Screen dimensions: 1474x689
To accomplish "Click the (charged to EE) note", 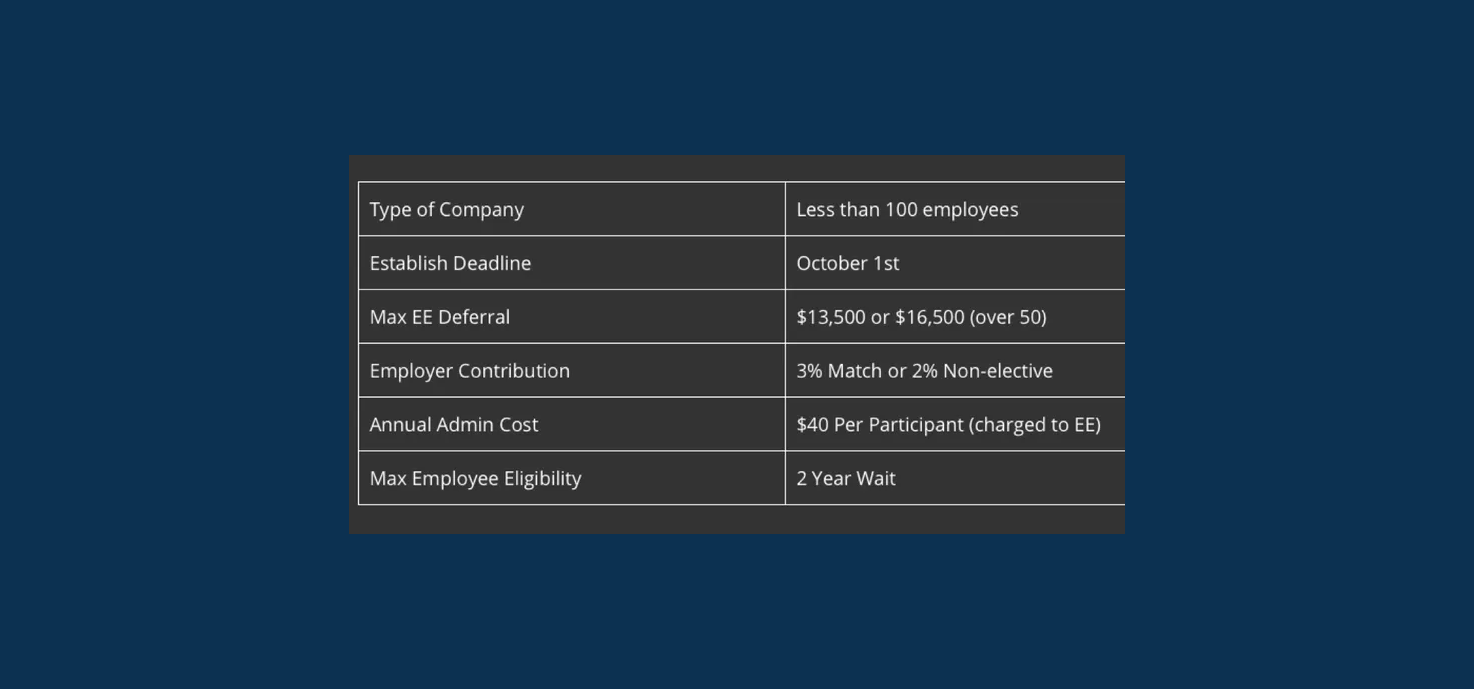I will click(1035, 425).
